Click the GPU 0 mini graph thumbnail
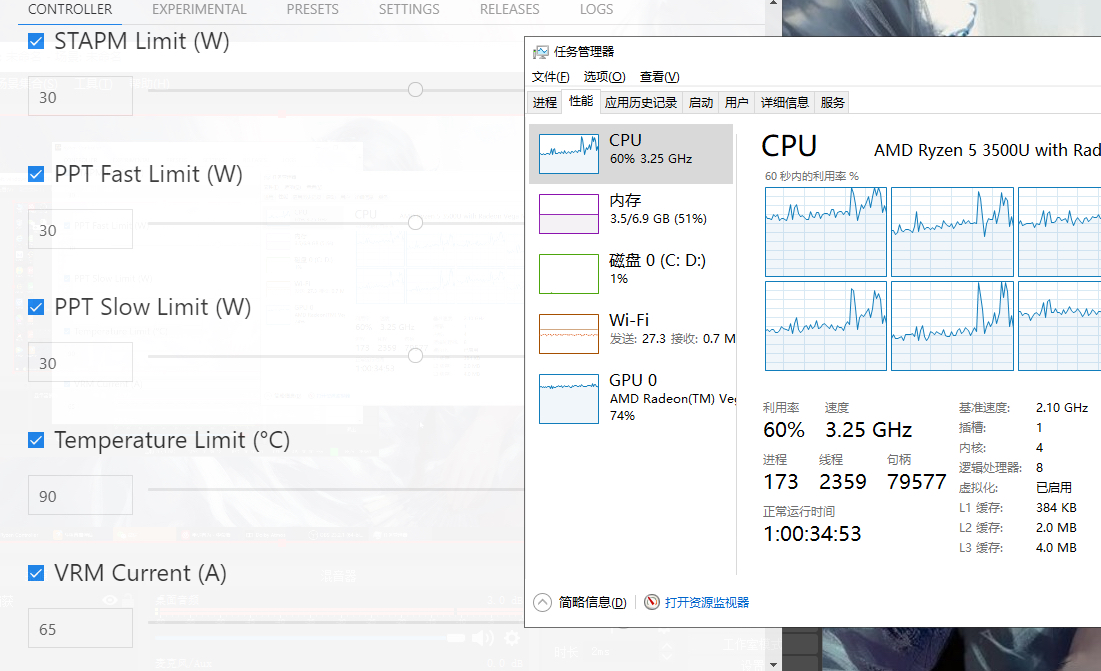 point(569,399)
